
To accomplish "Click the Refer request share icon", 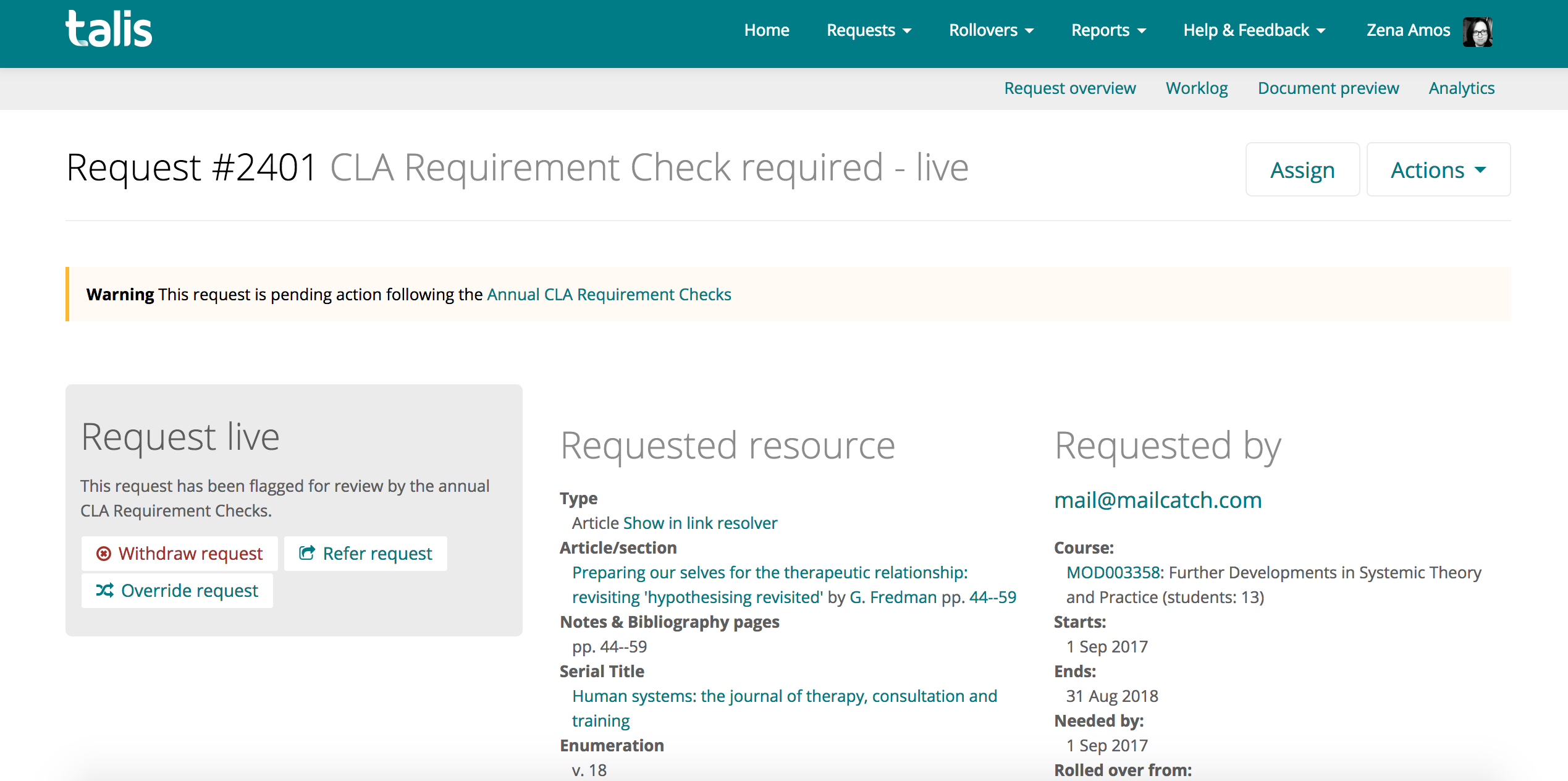I will pyautogui.click(x=307, y=553).
